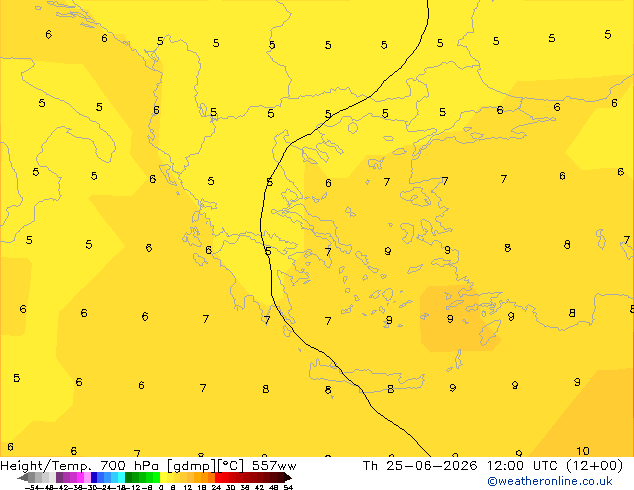
Task: Click the 557ww model label
Action: pyautogui.click(x=274, y=466)
